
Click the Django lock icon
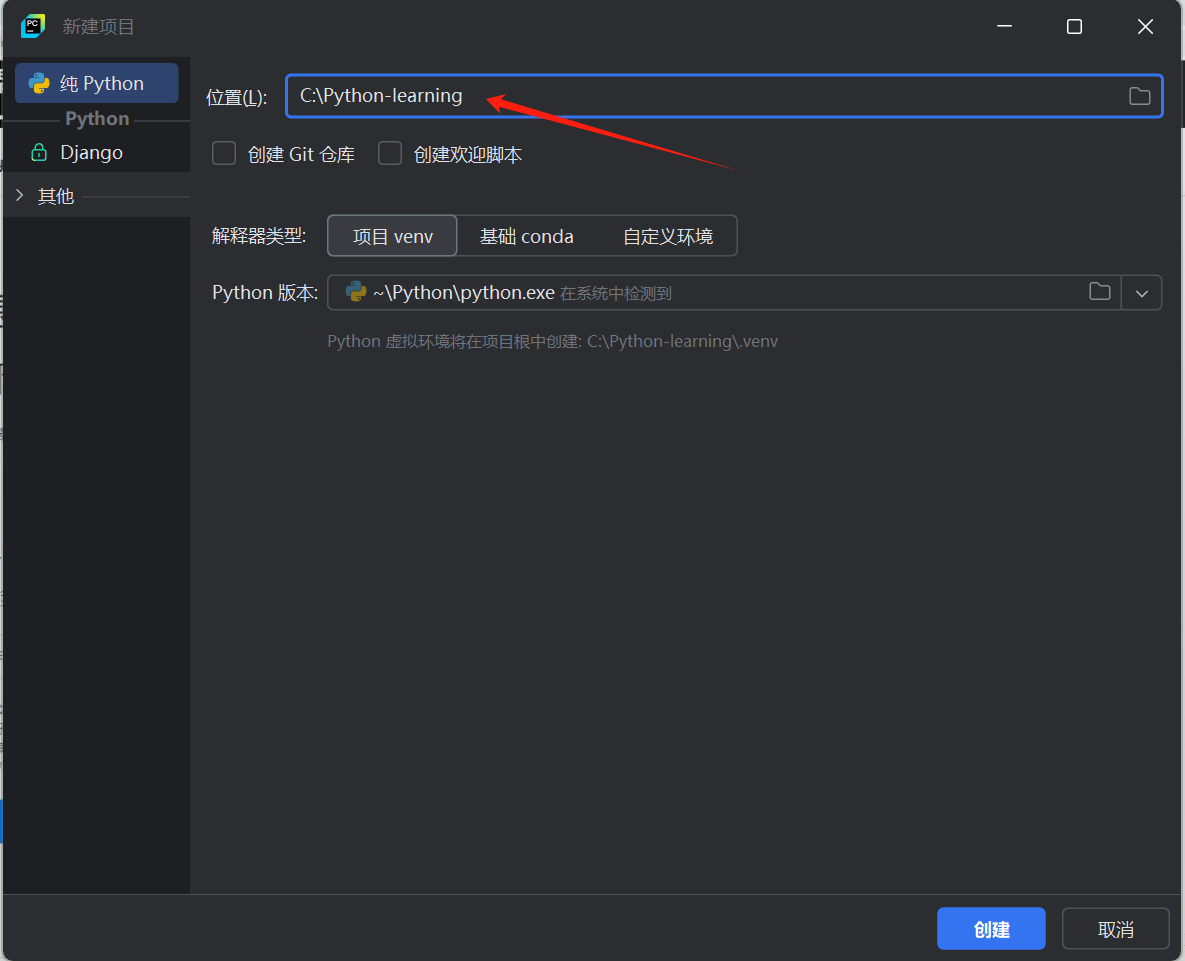point(39,153)
